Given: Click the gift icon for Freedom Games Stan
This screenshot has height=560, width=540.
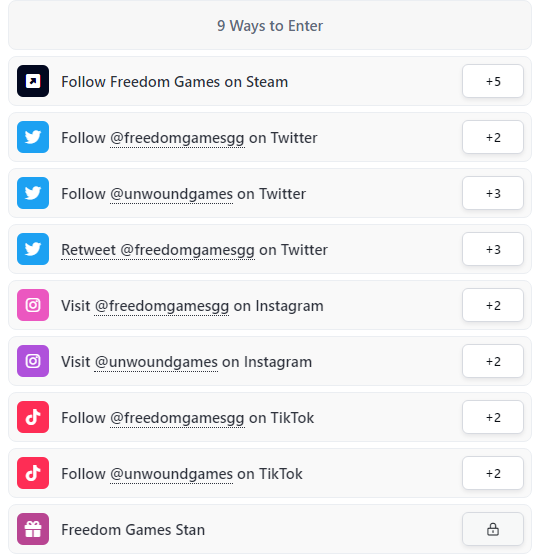Looking at the screenshot, I should coord(33,529).
